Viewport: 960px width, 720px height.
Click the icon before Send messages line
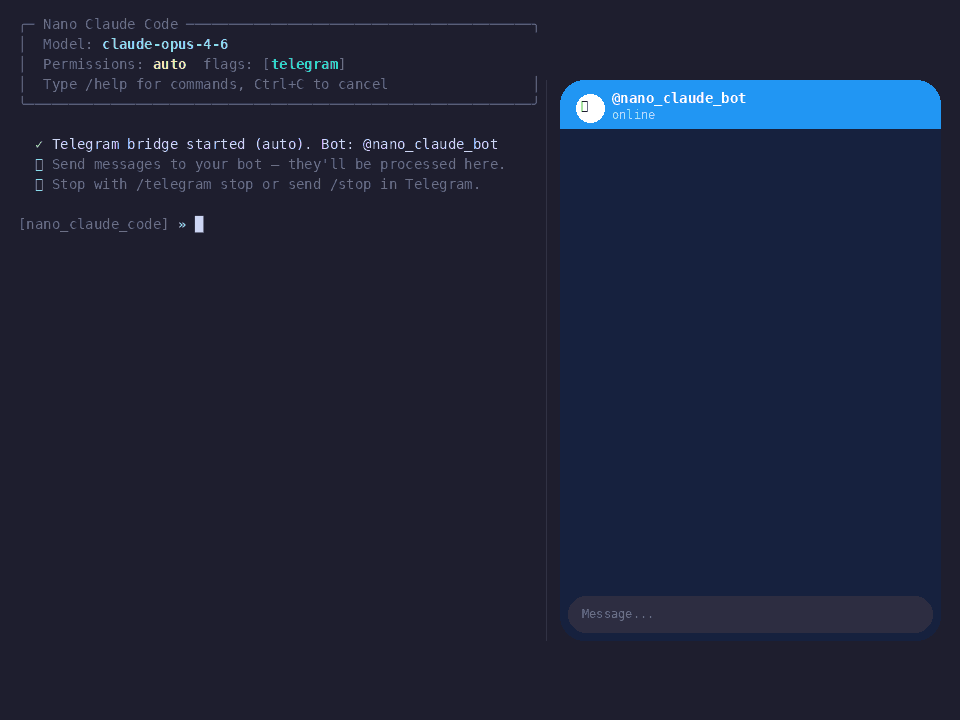39,165
